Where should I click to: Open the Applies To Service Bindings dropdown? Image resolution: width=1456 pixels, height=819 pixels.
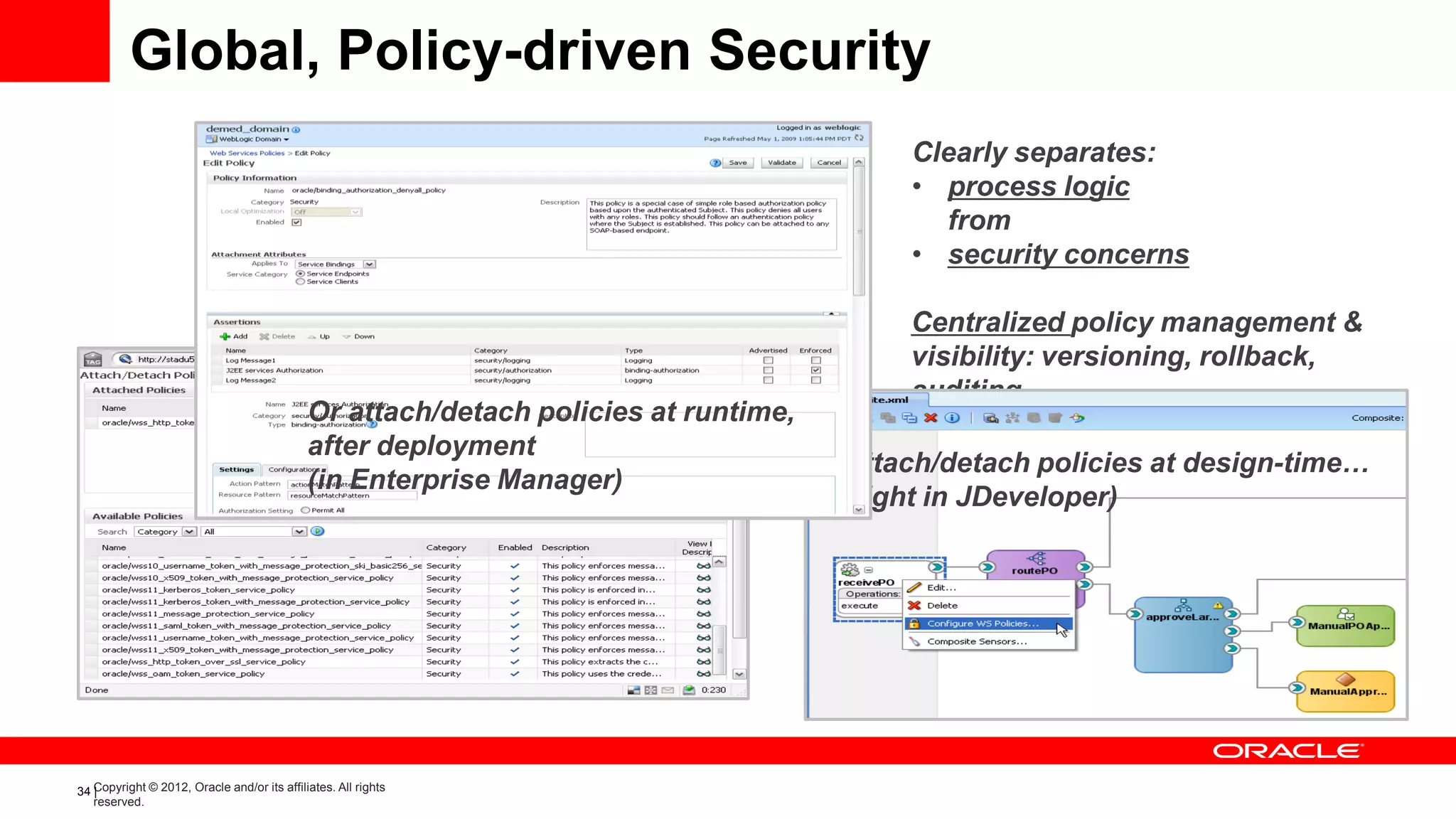coord(336,264)
